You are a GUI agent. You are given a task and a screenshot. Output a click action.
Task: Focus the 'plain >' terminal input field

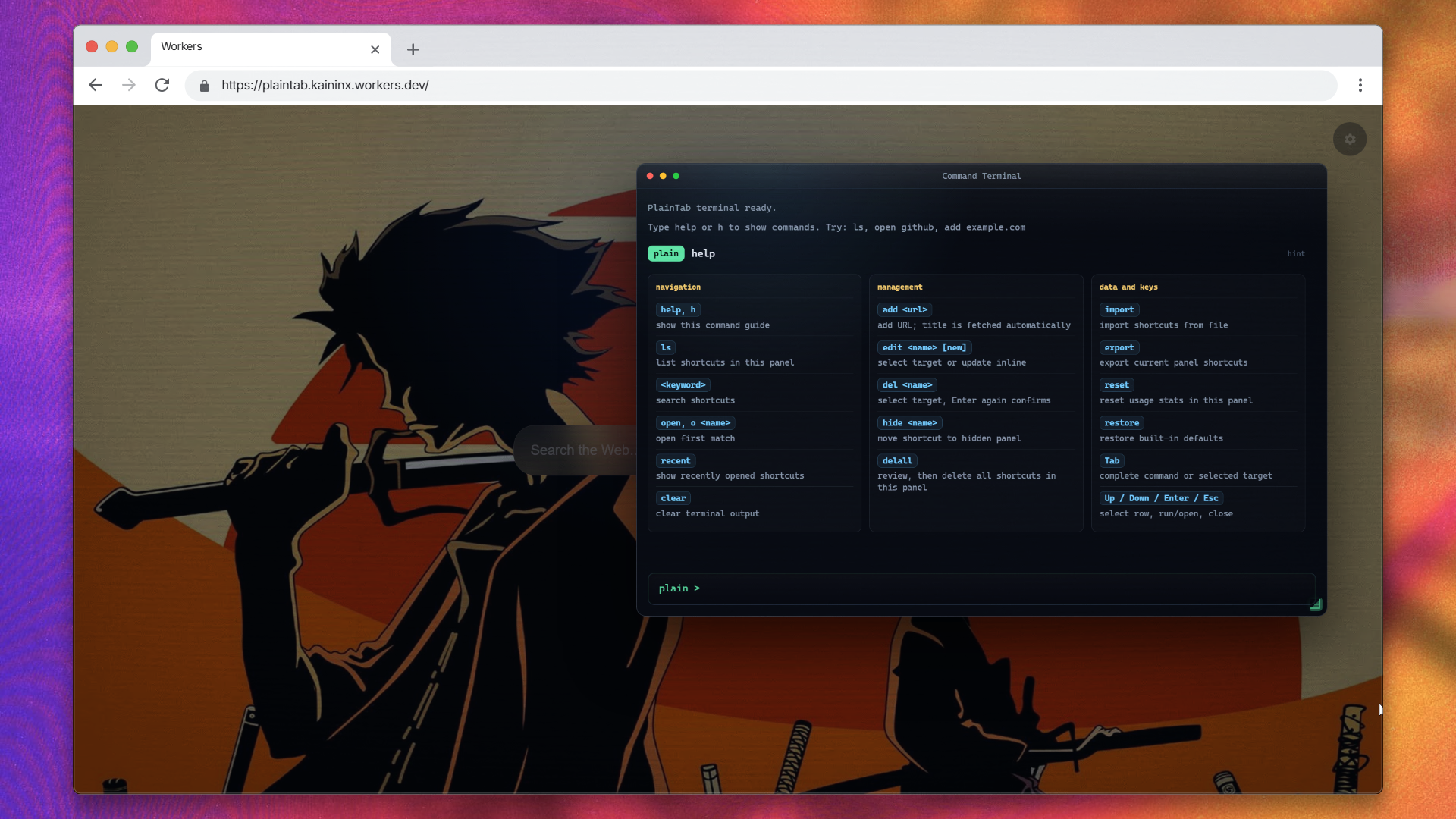point(981,588)
